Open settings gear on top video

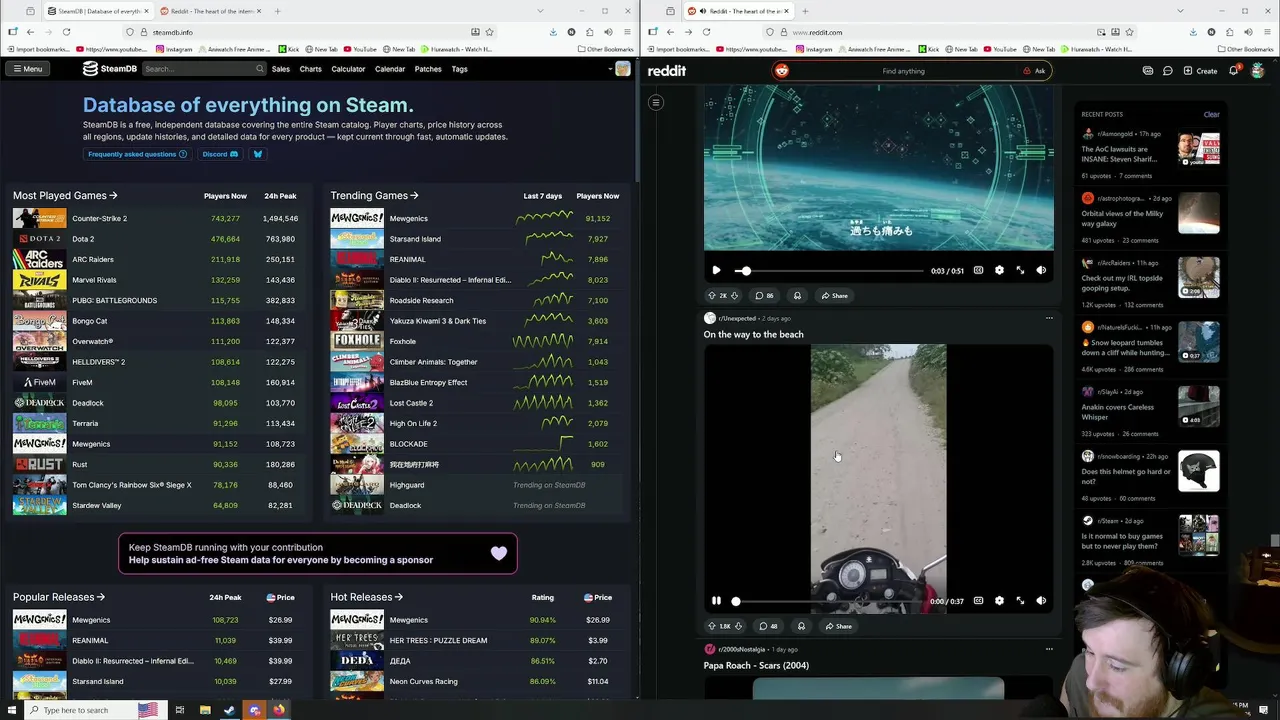click(x=999, y=270)
